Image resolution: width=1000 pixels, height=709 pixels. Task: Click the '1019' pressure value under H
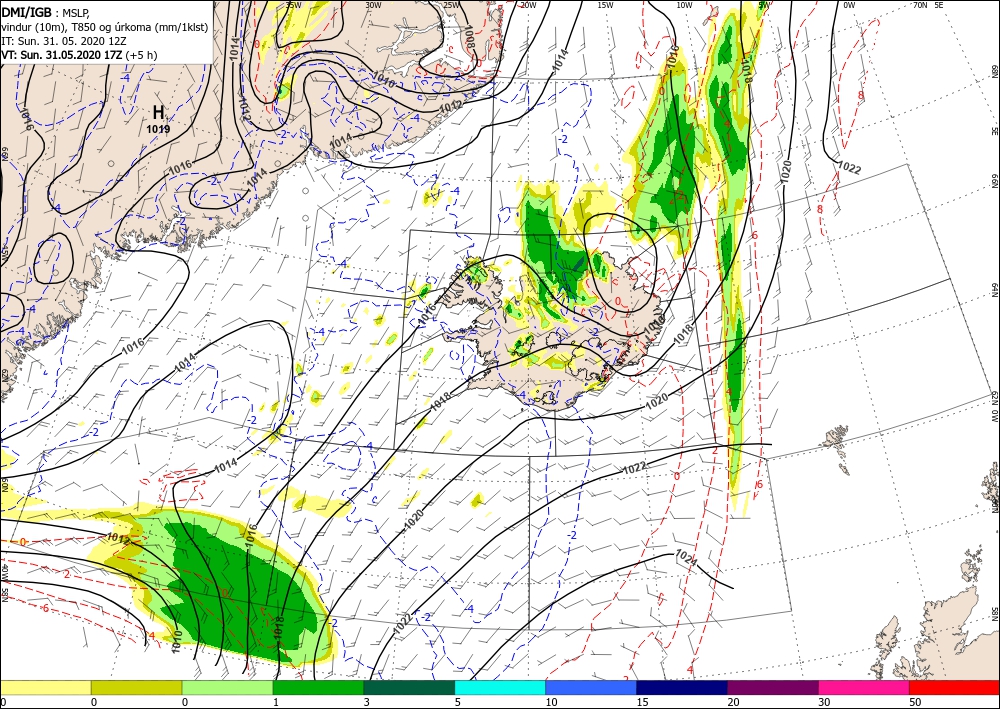click(158, 129)
